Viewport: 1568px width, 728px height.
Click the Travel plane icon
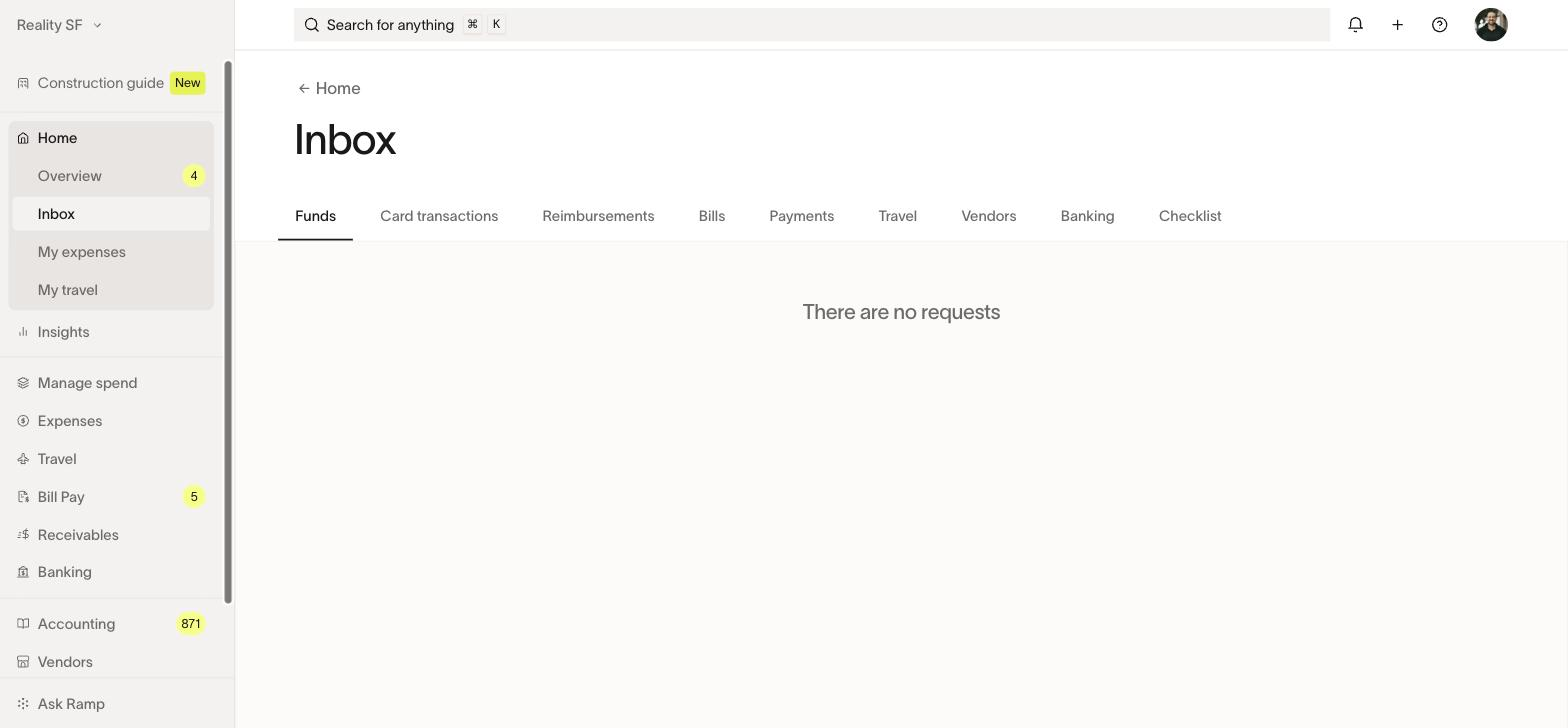pos(23,459)
